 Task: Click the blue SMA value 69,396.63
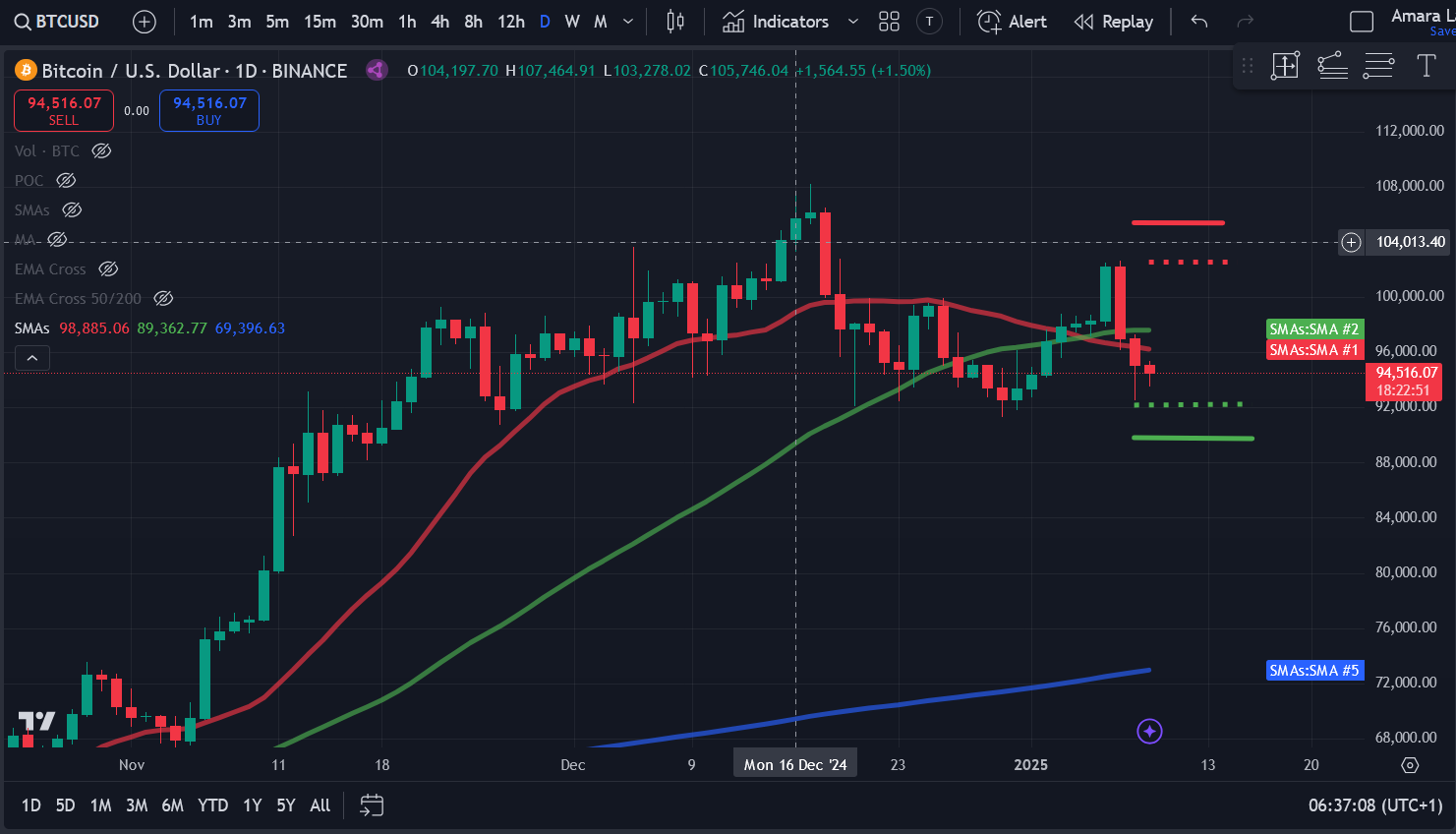pyautogui.click(x=250, y=328)
